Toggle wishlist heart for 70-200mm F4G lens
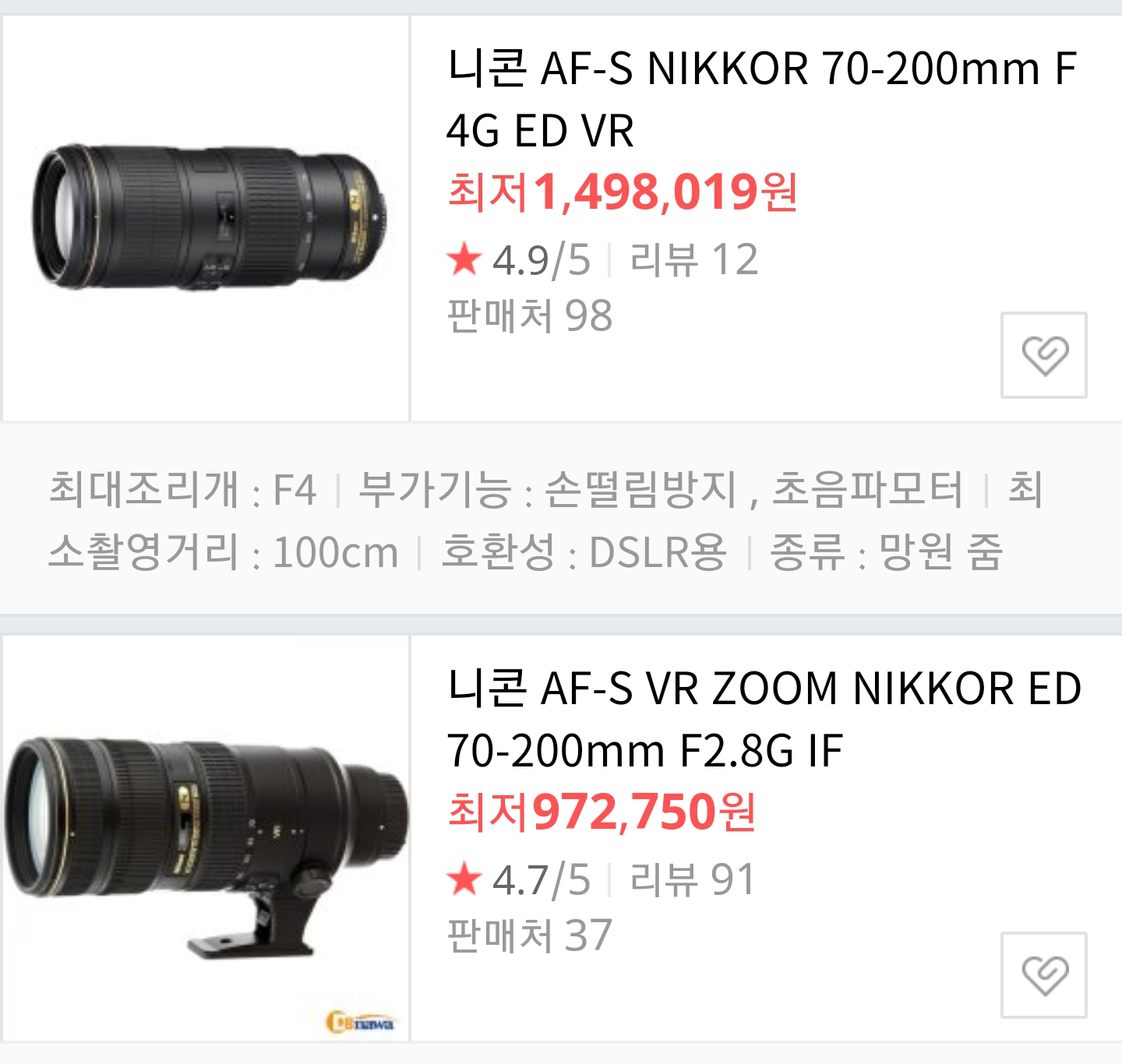This screenshot has width=1122, height=1064. pyautogui.click(x=1043, y=355)
